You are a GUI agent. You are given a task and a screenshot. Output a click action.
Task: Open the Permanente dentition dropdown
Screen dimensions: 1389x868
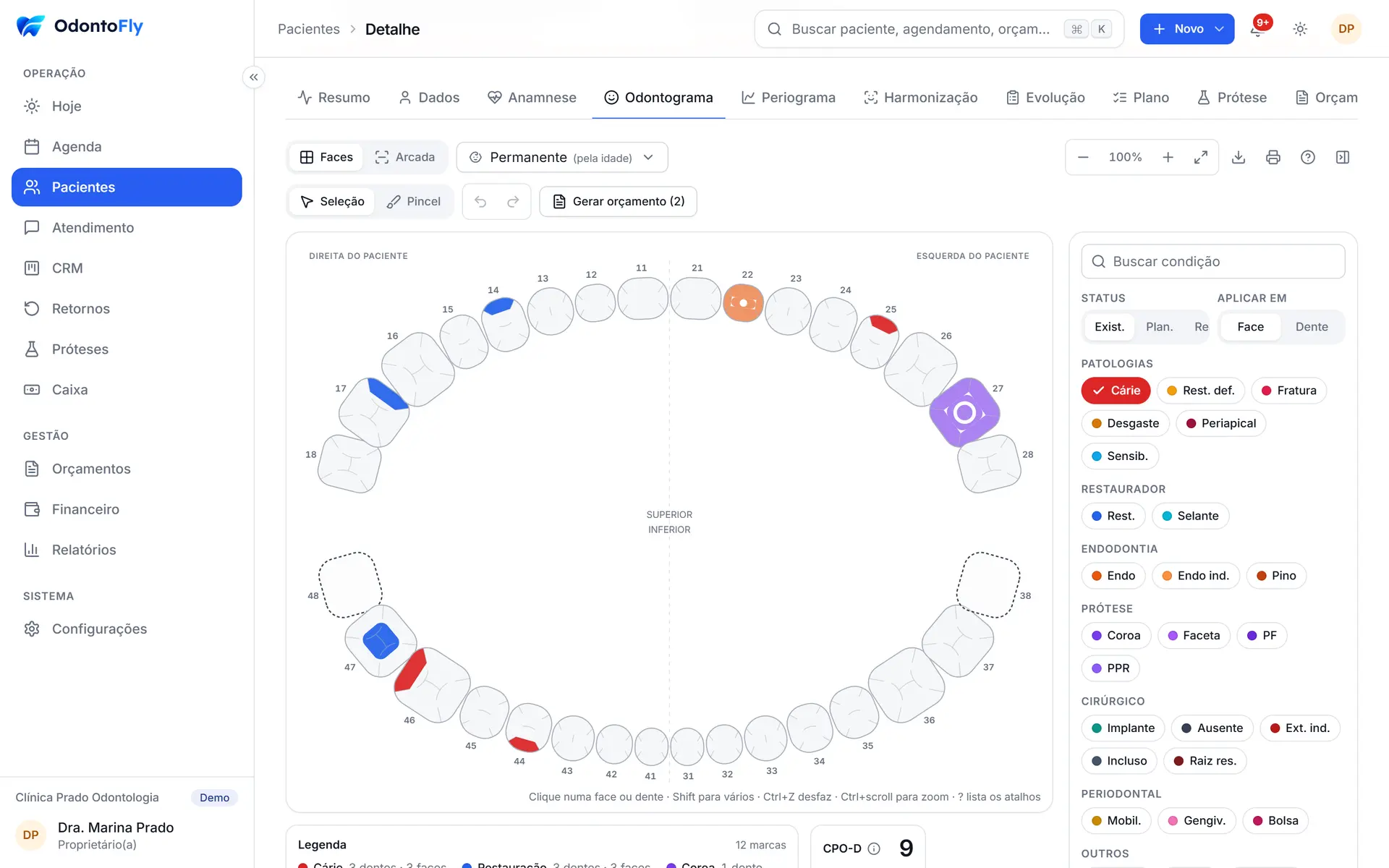click(x=562, y=157)
